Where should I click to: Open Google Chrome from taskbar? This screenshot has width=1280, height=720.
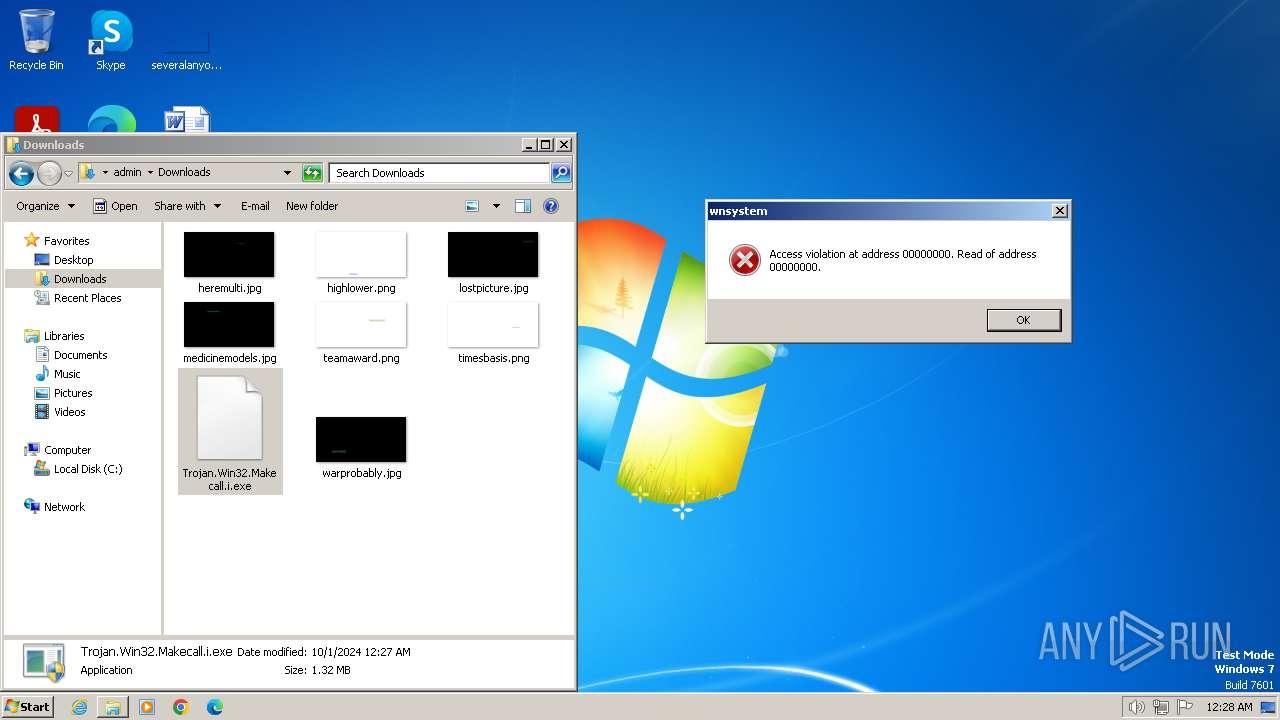181,707
